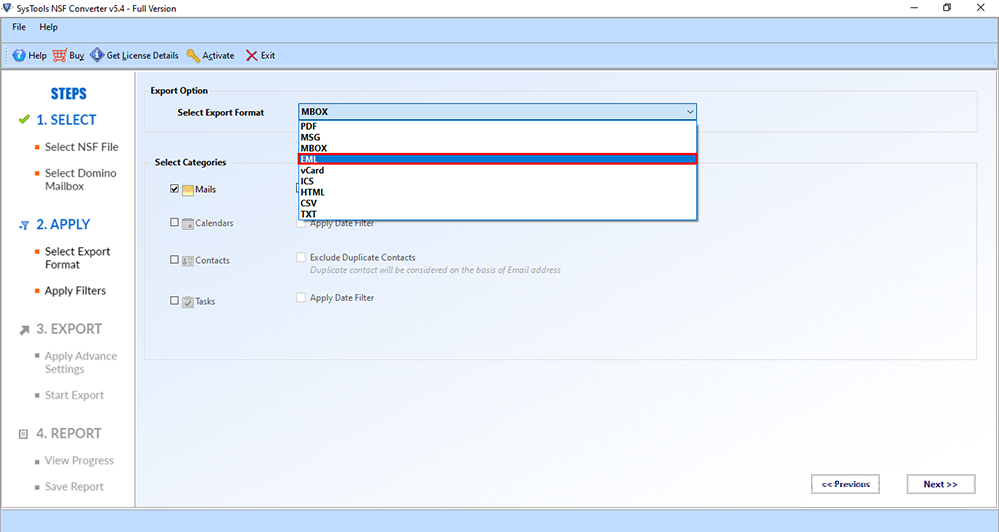Click the Activate key icon
The width and height of the screenshot is (999, 532).
pos(193,55)
